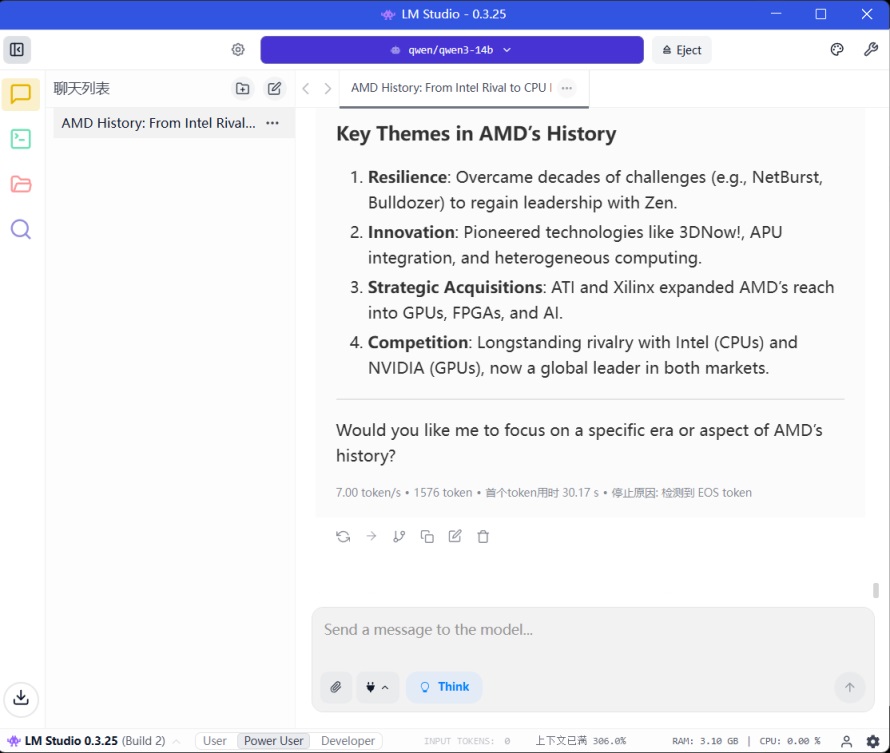
Task: Copy the message with copy icon
Action: (427, 536)
